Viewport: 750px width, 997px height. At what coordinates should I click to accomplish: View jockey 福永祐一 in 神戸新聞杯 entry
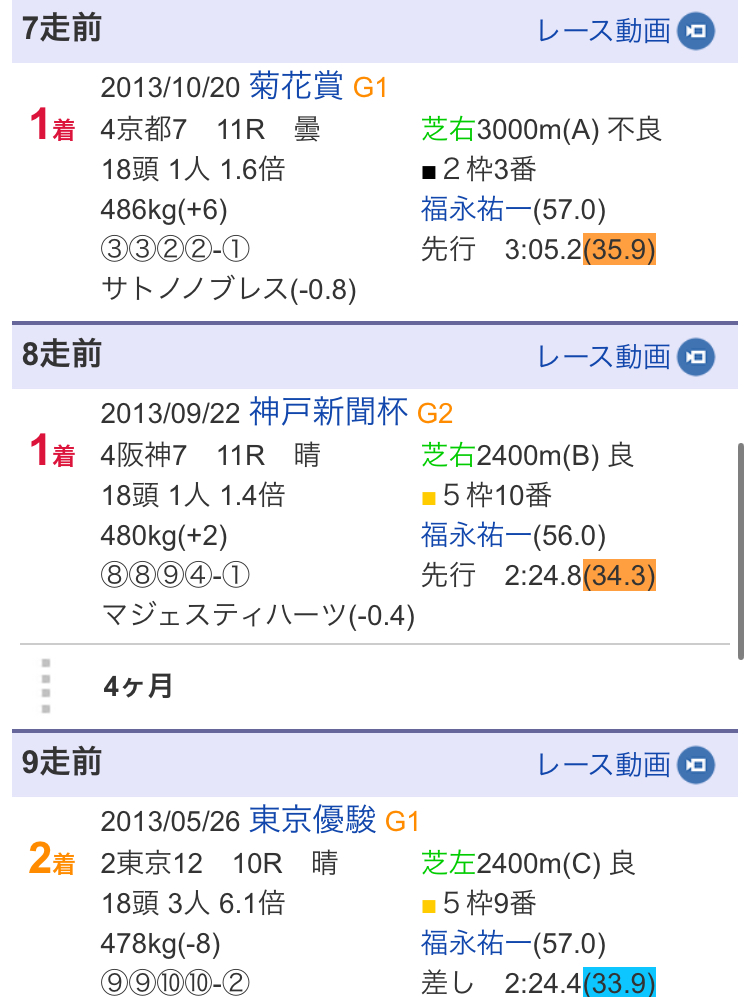pyautogui.click(x=476, y=535)
